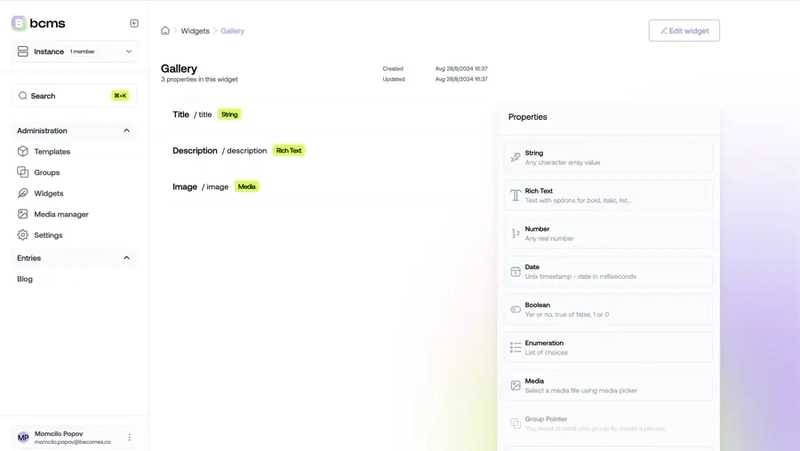
Task: Click the Gallery breadcrumb link
Action: click(232, 31)
